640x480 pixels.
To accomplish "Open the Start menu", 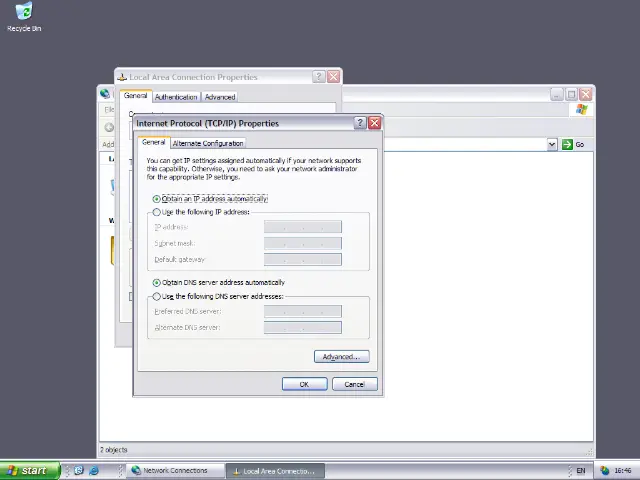I will coord(26,470).
